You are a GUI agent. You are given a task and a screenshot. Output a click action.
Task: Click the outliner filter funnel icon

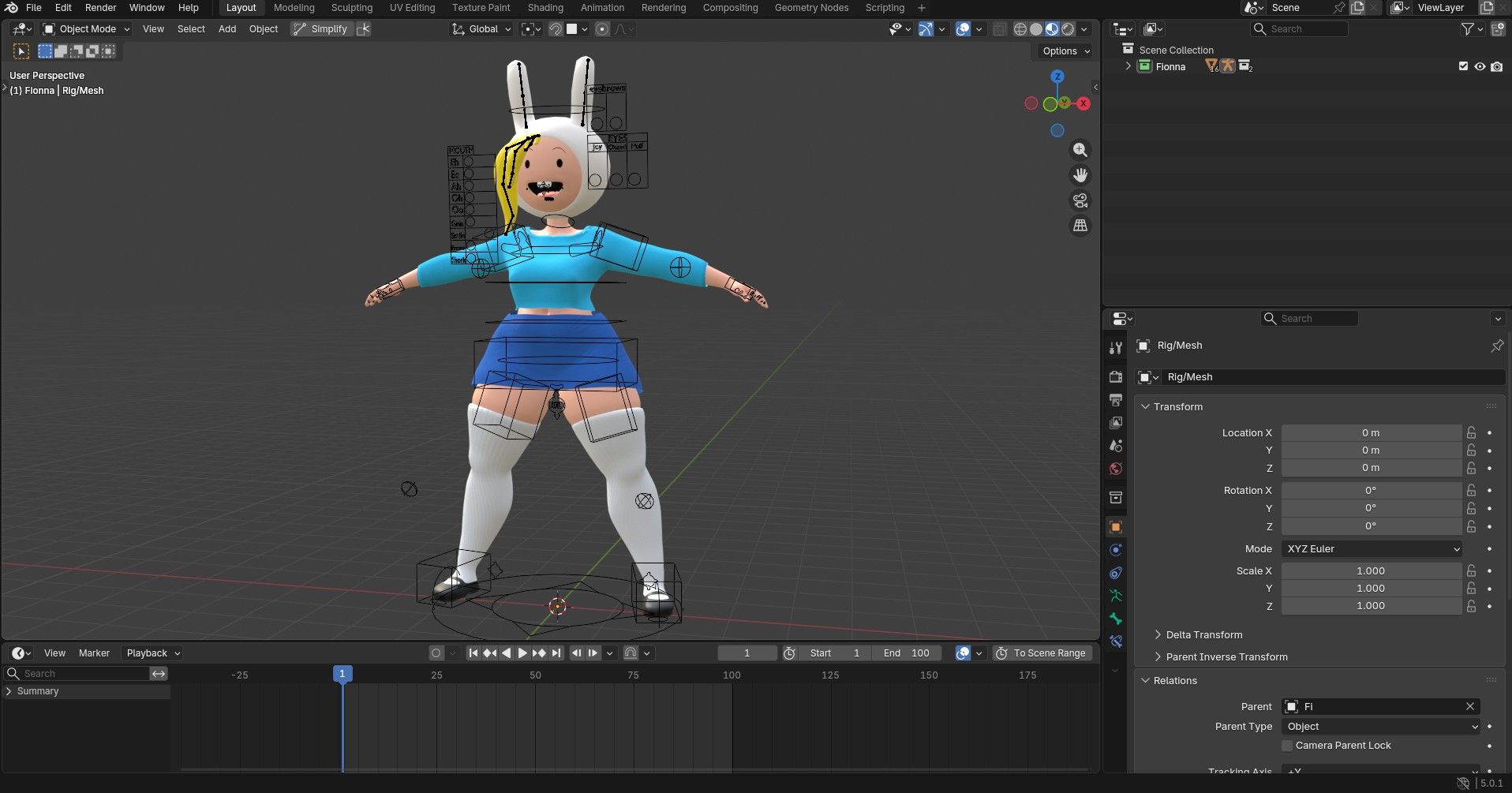click(1468, 29)
